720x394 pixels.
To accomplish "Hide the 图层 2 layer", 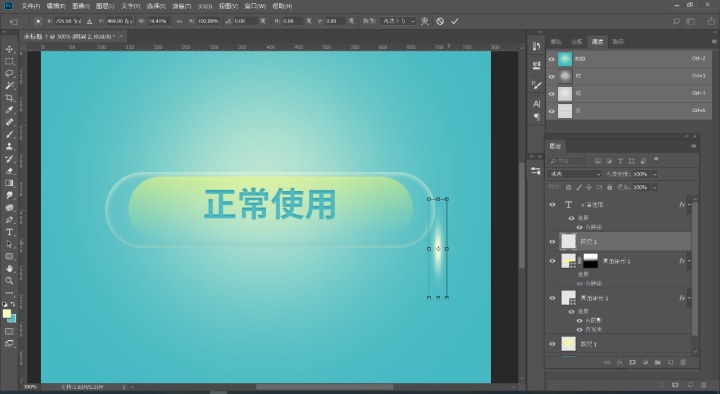I will 552,242.
